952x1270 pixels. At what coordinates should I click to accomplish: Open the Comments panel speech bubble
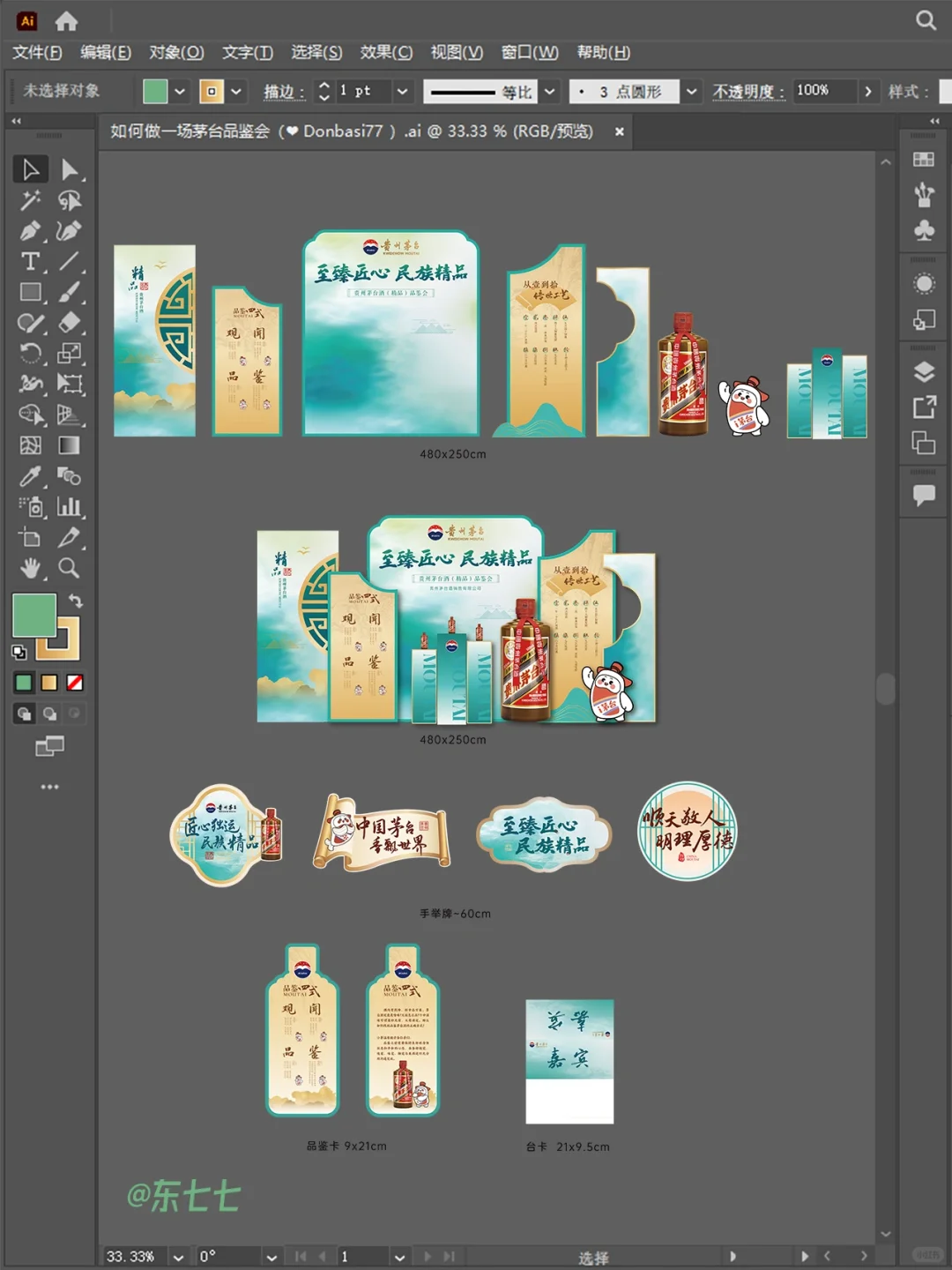[924, 496]
